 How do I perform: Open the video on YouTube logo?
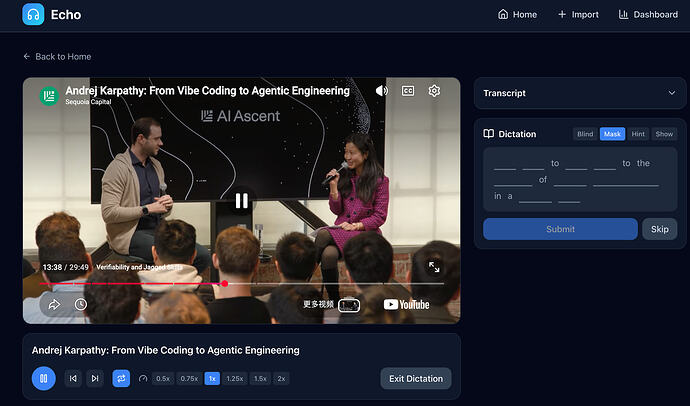406,304
